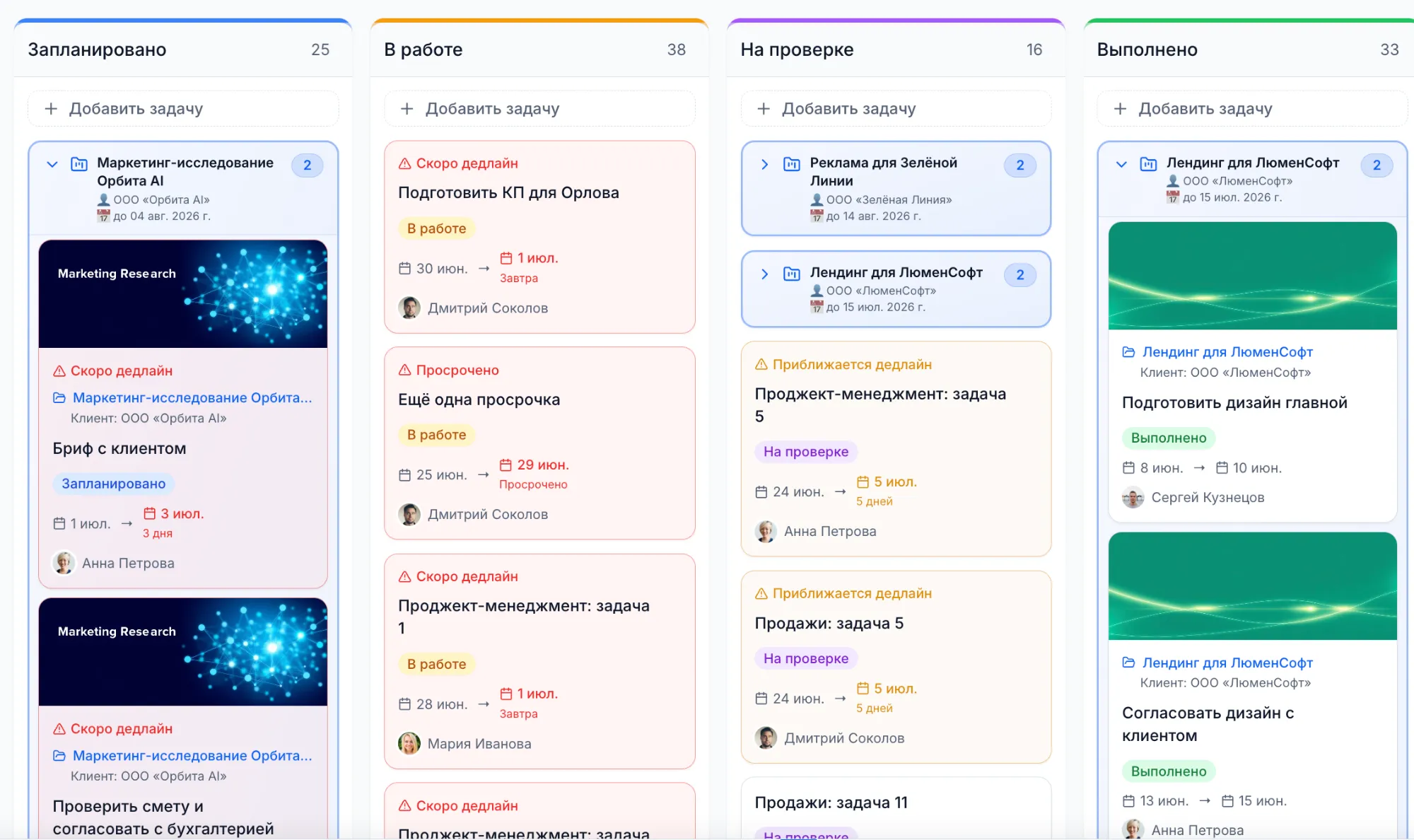Expand Лендинг для ЛюменСофт group in На проверке
The height and width of the screenshot is (840, 1414).
764,274
